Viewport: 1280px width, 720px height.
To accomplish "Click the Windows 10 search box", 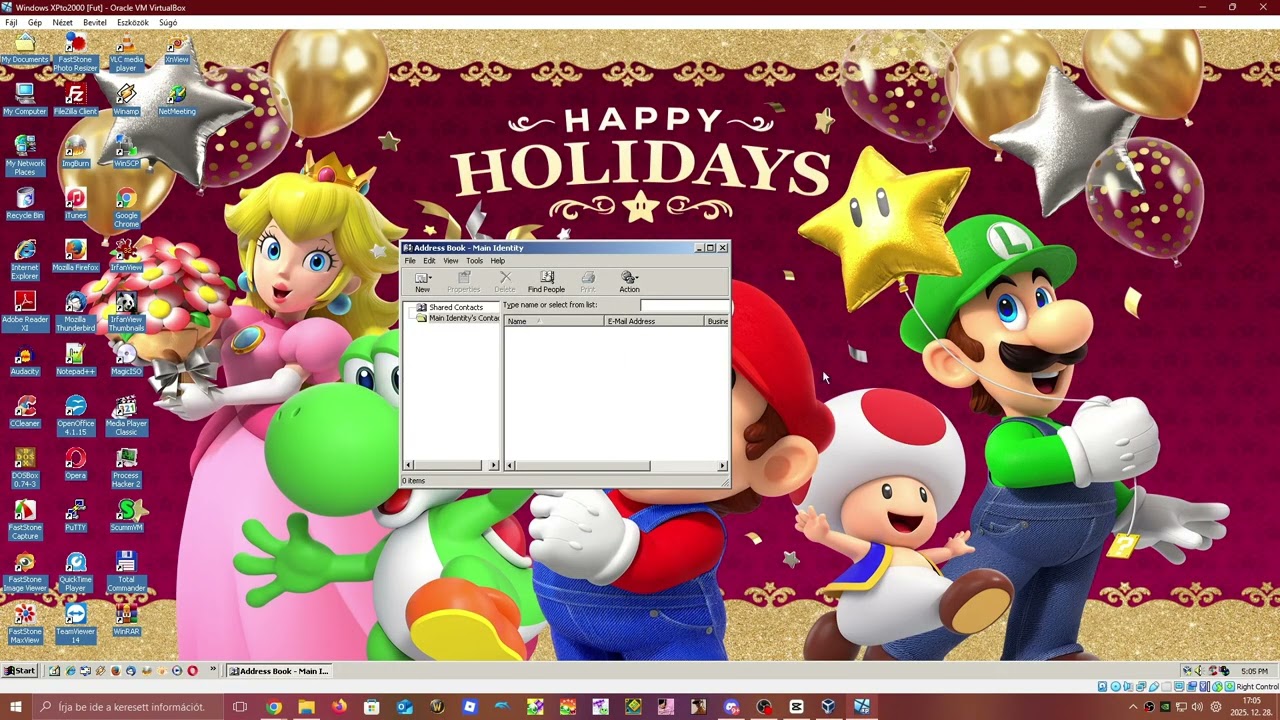I will (131, 707).
